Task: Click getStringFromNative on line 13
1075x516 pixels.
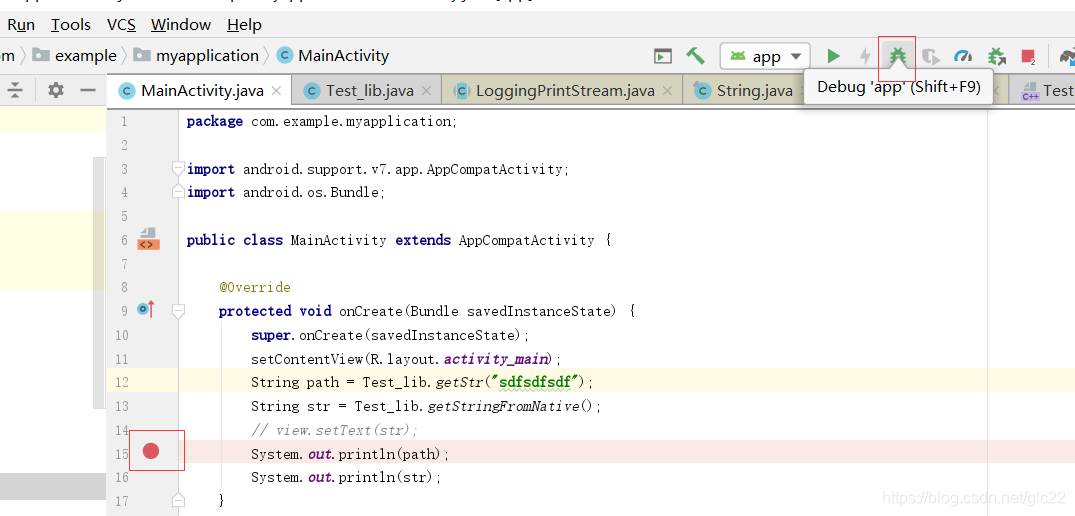Action: pyautogui.click(x=504, y=406)
